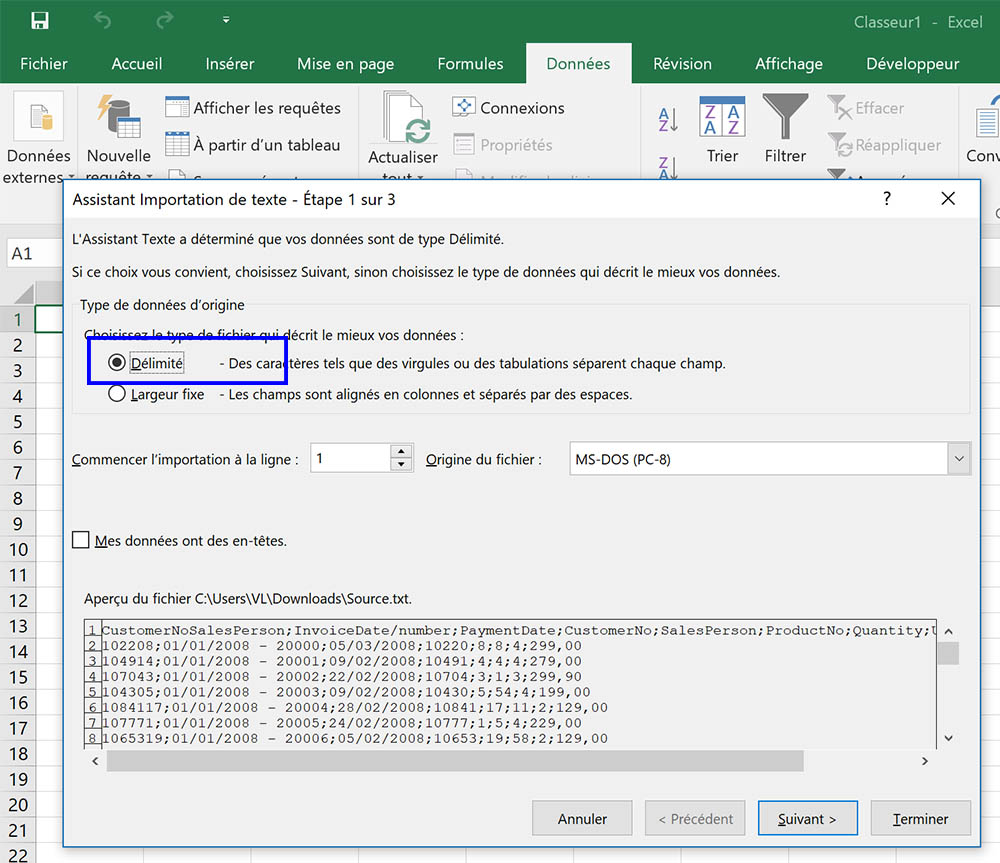Click the sort A to Z icon
The height and width of the screenshot is (863, 1000).
click(668, 119)
